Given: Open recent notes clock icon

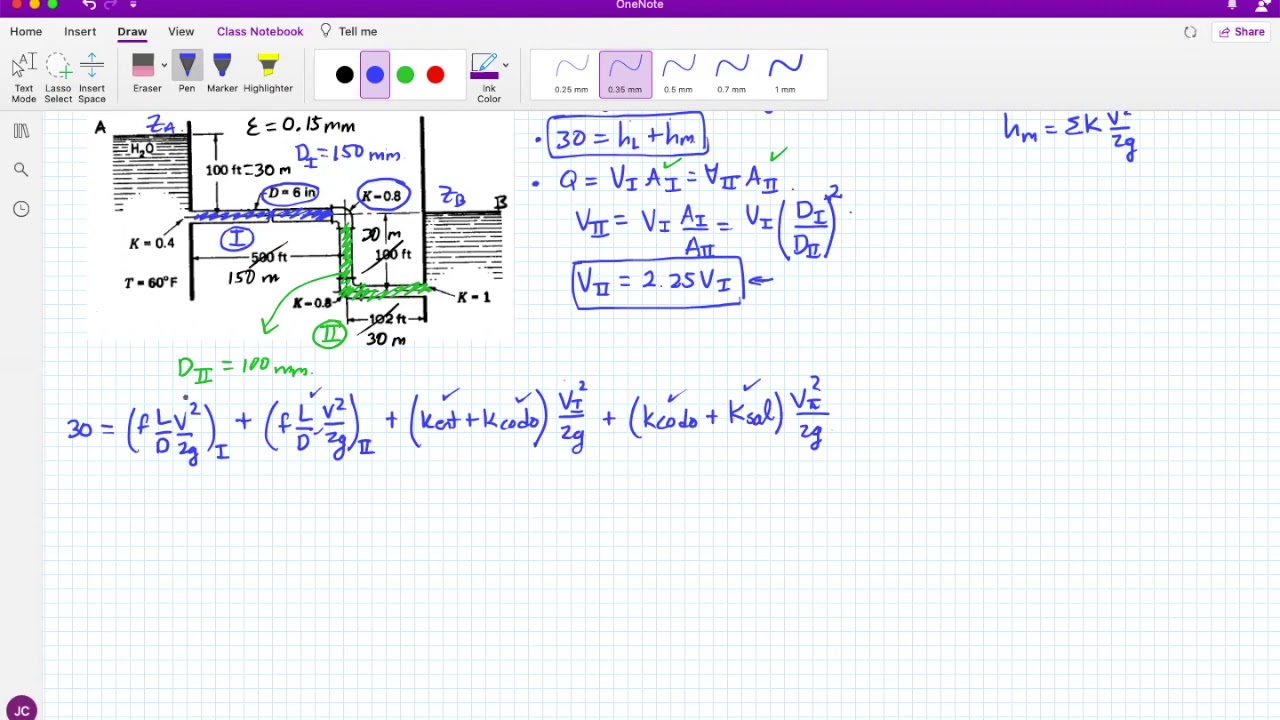Looking at the screenshot, I should coord(21,209).
